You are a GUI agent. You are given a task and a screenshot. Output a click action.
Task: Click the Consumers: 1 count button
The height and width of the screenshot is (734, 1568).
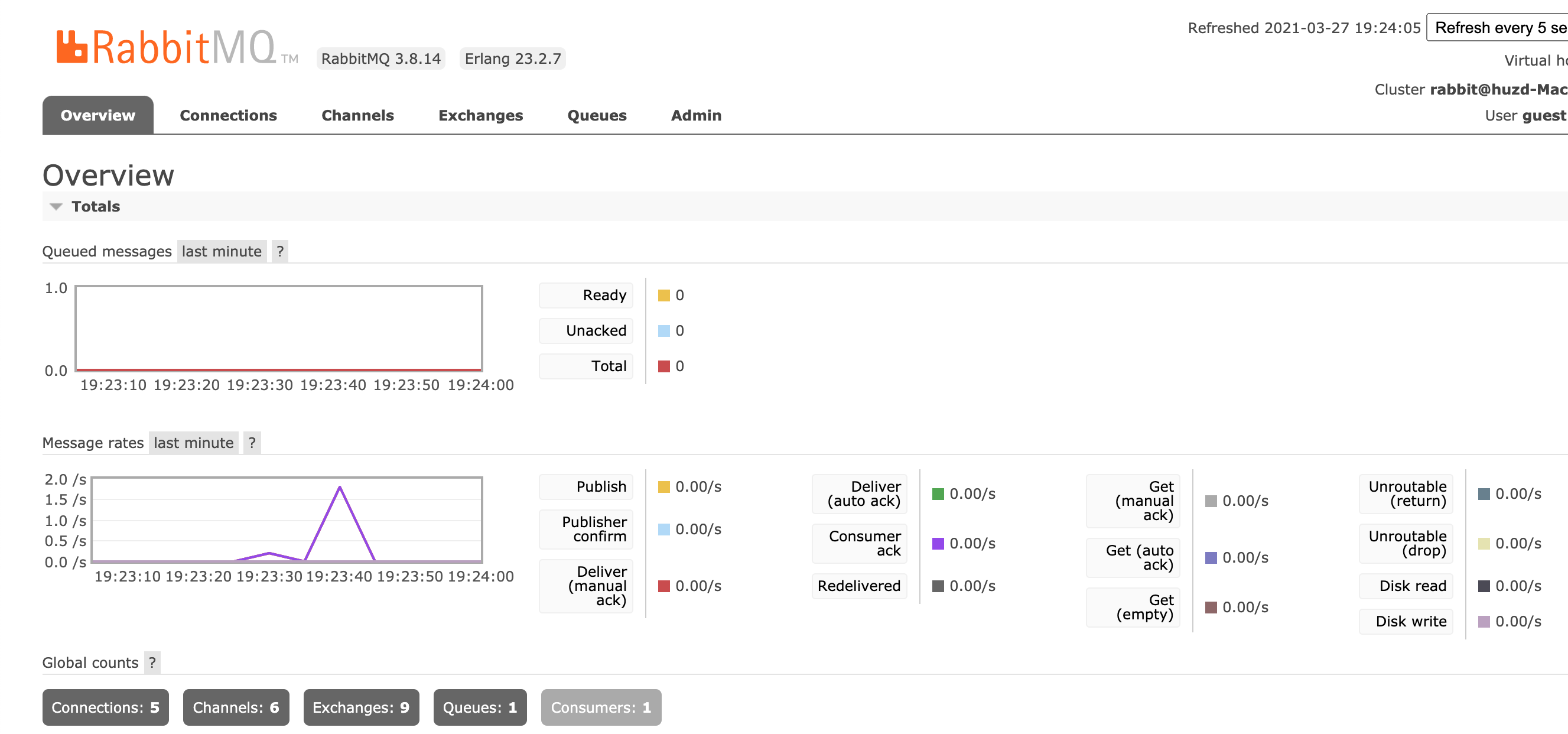point(601,707)
